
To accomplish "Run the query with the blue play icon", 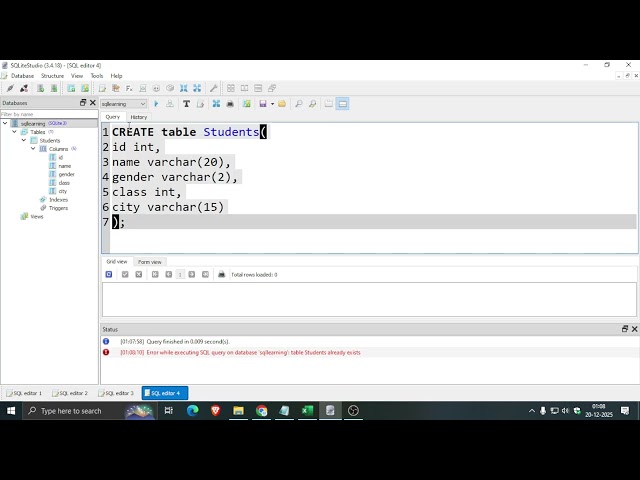I will coord(156,104).
